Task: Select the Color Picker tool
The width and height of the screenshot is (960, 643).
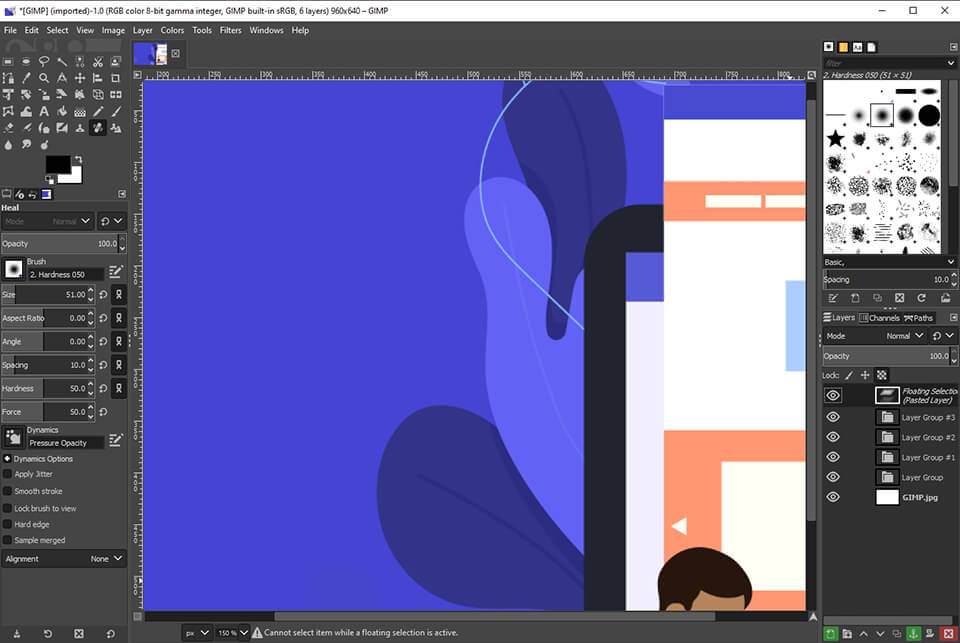Action: (x=26, y=78)
